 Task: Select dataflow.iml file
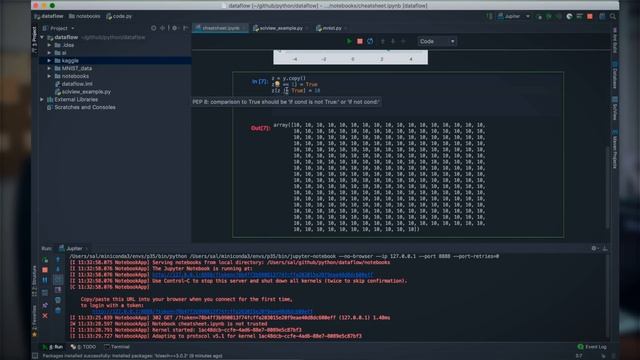73,84
